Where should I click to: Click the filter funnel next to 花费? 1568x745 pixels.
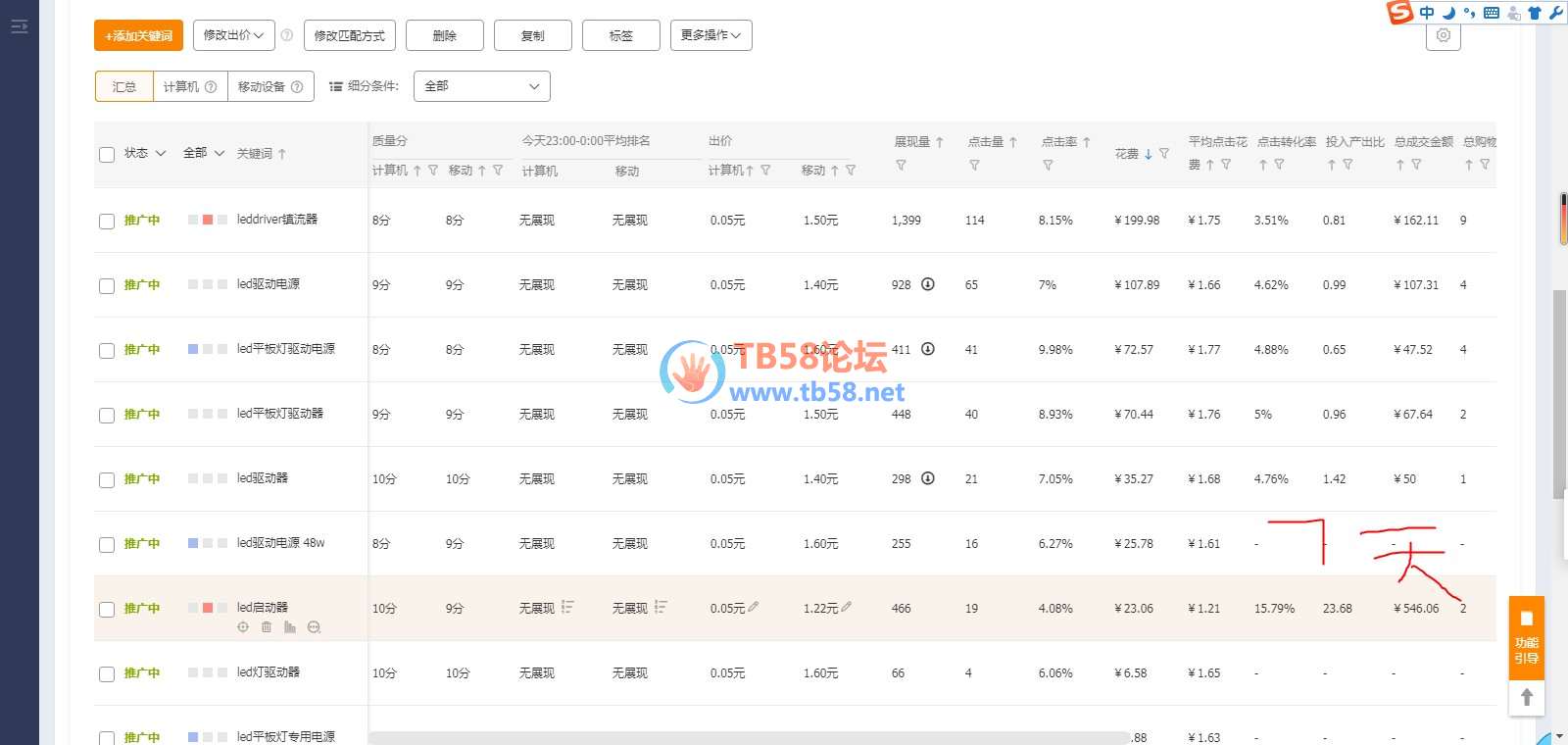(x=1164, y=154)
